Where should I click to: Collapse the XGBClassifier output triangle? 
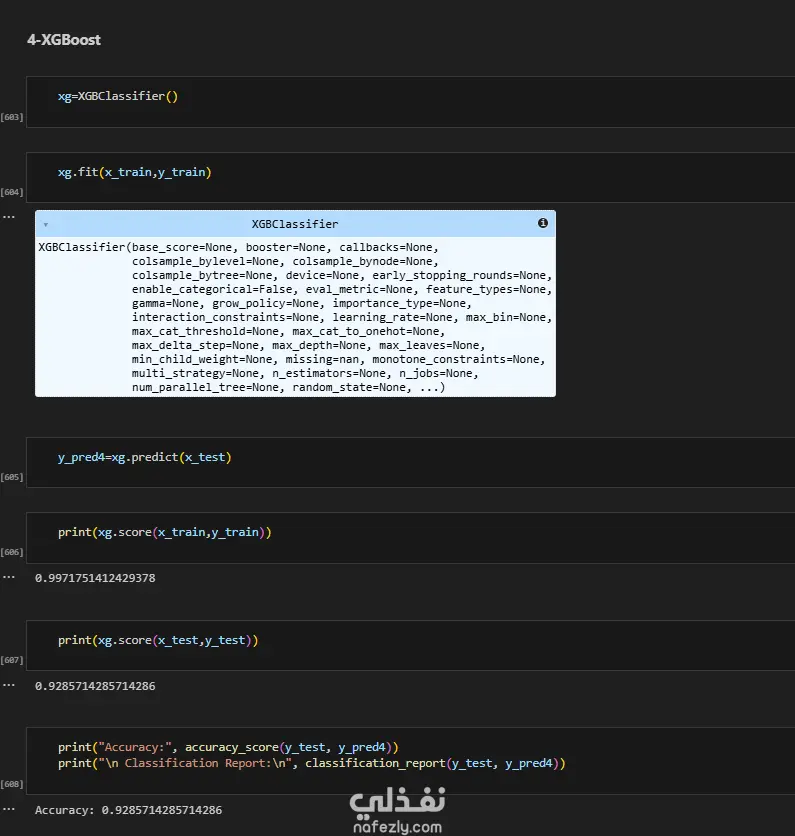(46, 224)
